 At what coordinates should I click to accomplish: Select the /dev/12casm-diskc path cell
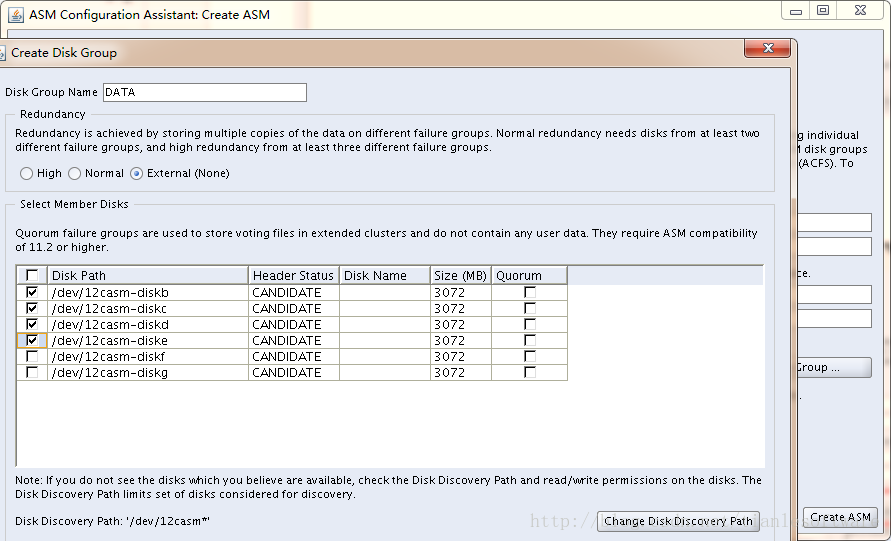148,309
